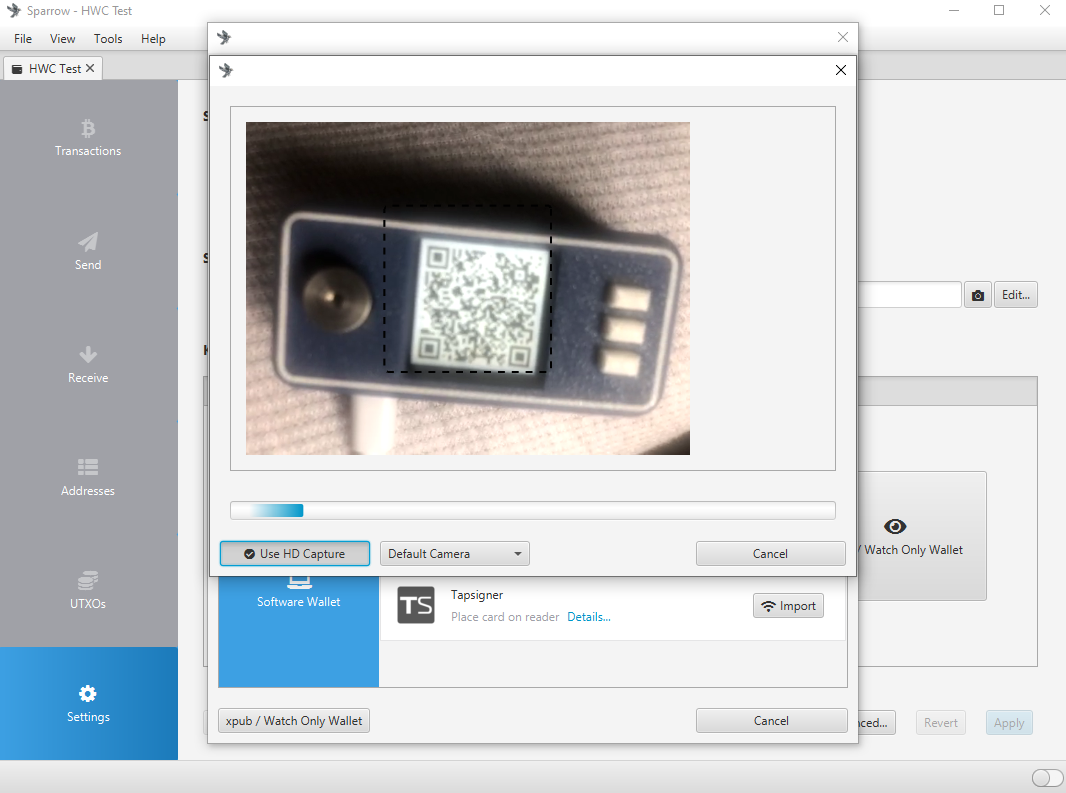The height and width of the screenshot is (793, 1066).
Task: Toggle the switch in the status bar
Action: [x=1047, y=777]
